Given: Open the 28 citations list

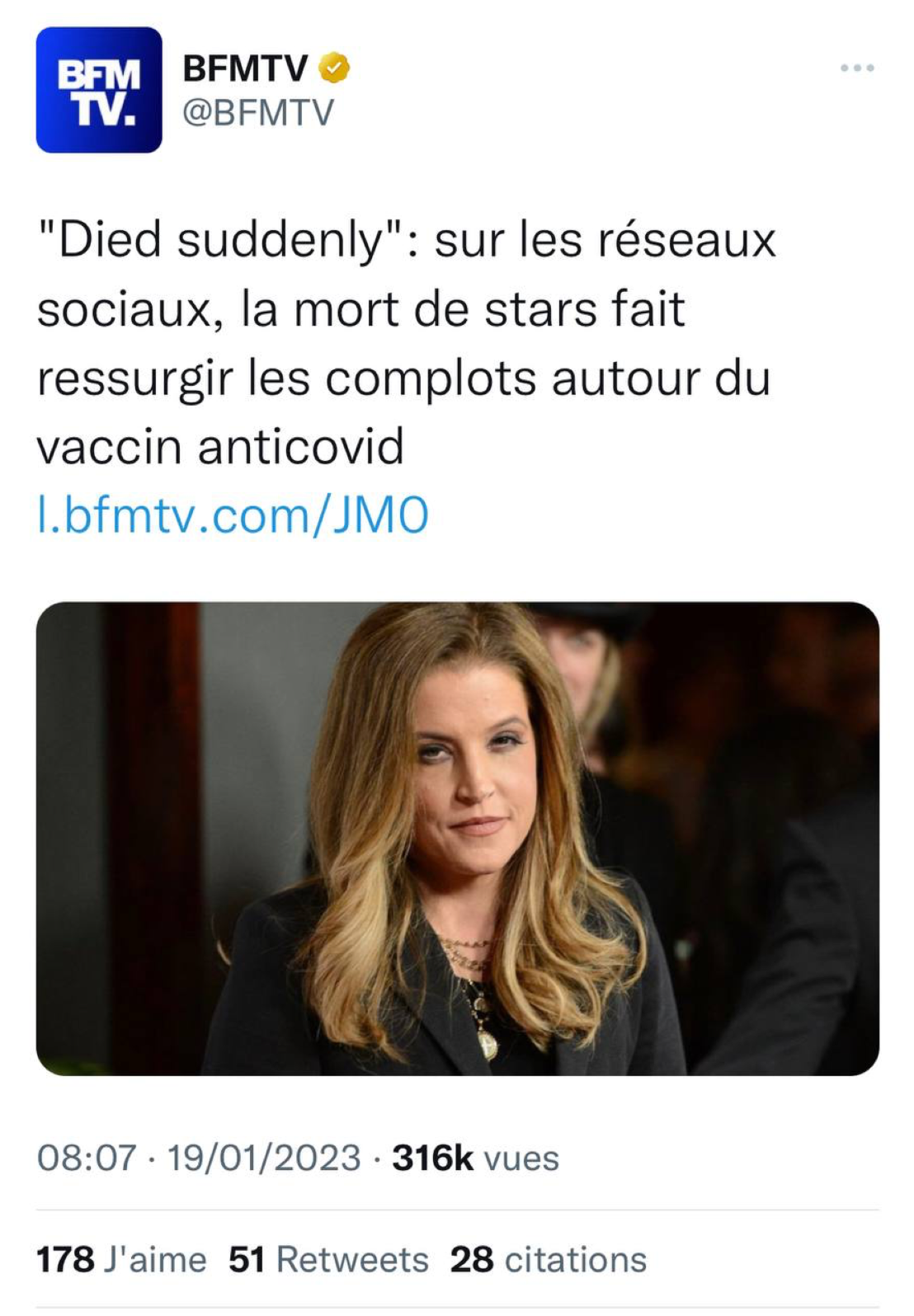Looking at the screenshot, I should [x=549, y=1260].
